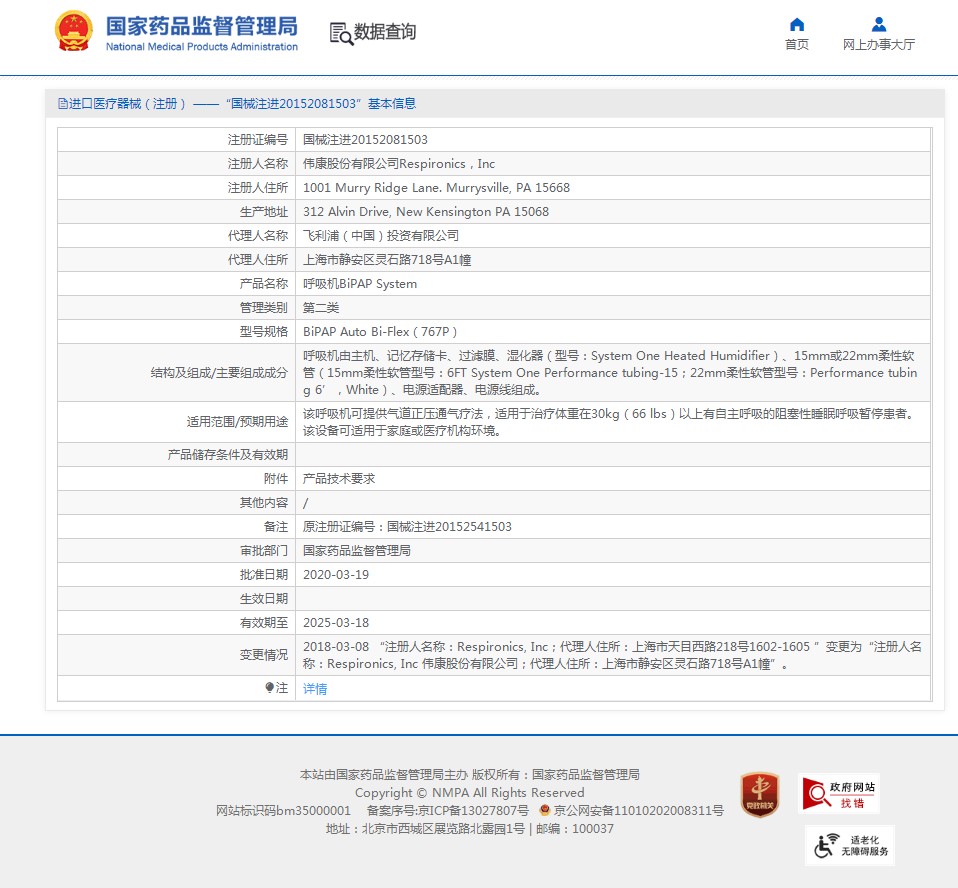Click the 网上办事大厅 text label

(x=878, y=45)
